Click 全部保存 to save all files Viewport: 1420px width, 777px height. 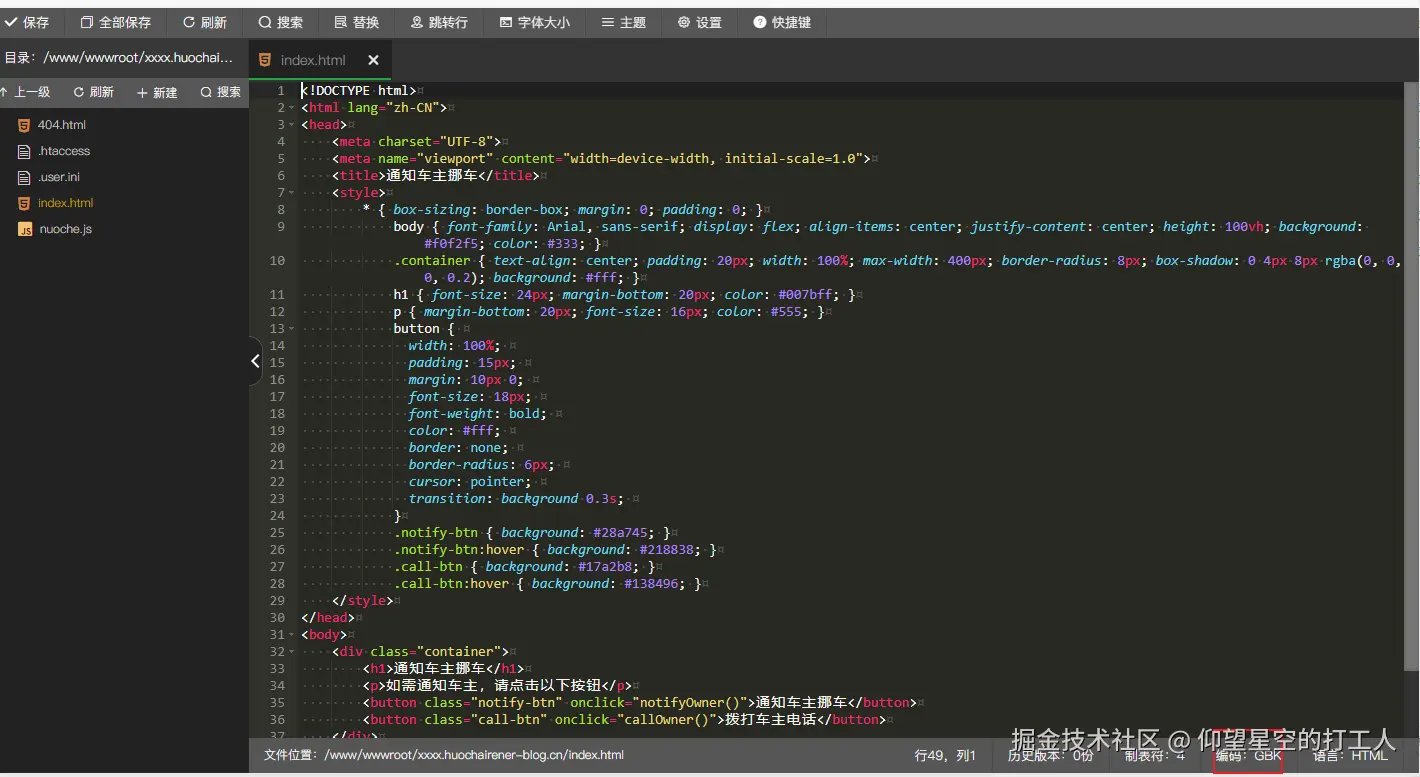(116, 22)
